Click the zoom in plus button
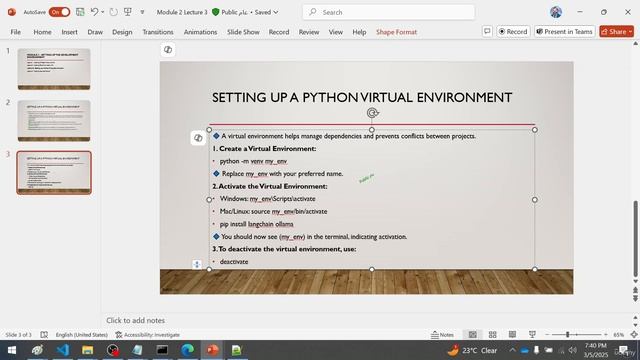This screenshot has width=640, height=360. 605,335
